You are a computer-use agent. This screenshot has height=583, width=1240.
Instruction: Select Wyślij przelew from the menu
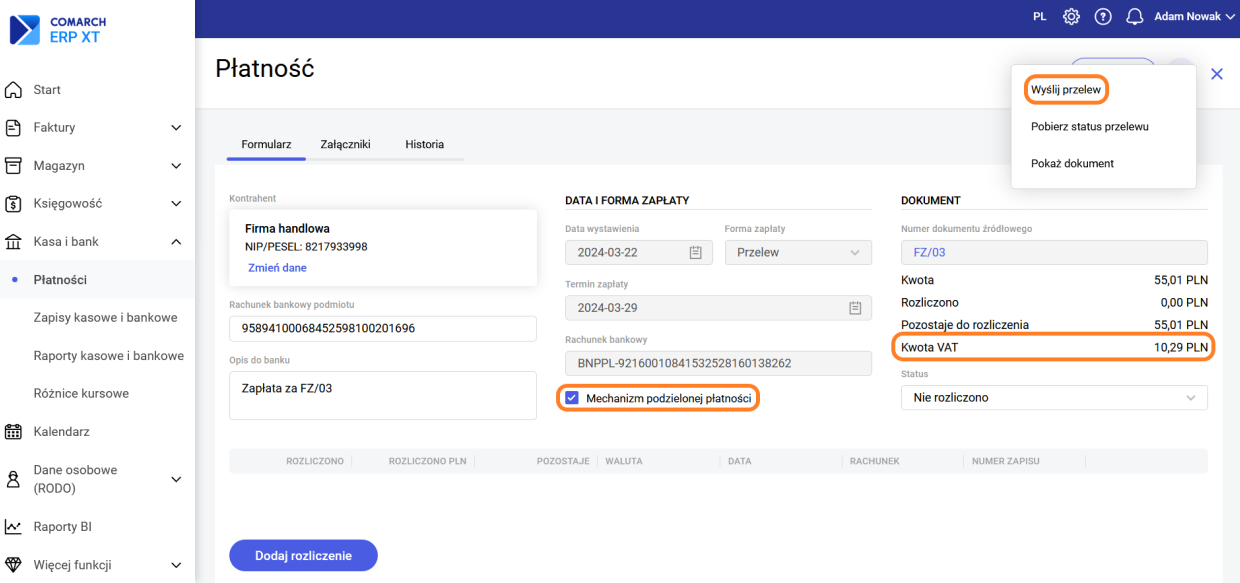tap(1065, 90)
